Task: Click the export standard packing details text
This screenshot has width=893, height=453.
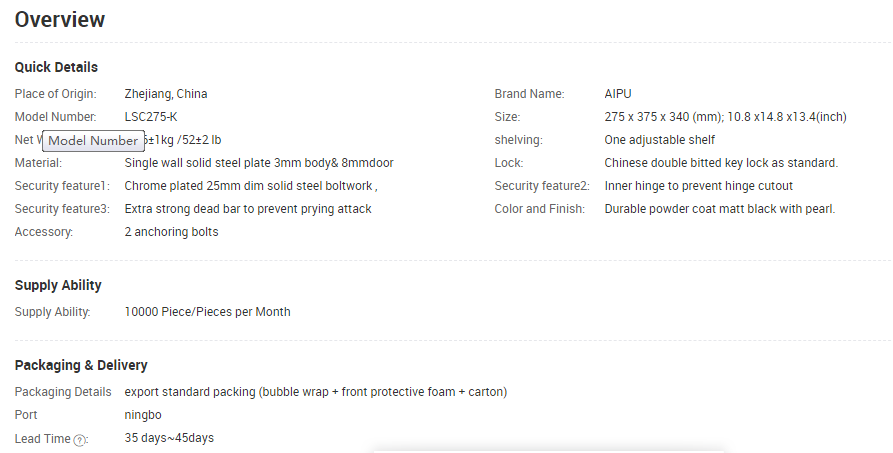Action: (x=315, y=391)
